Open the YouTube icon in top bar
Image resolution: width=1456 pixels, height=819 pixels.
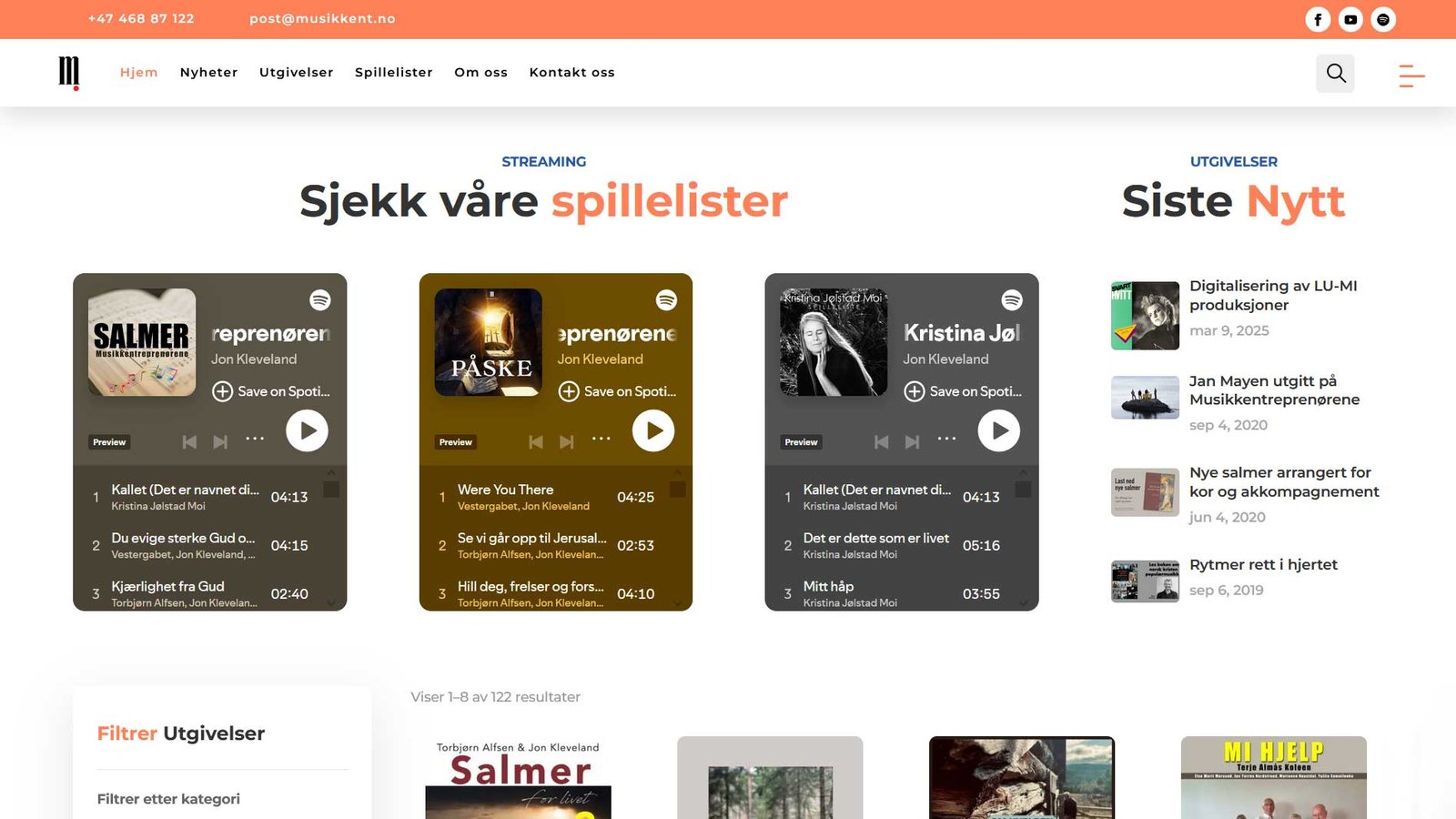tap(1350, 19)
